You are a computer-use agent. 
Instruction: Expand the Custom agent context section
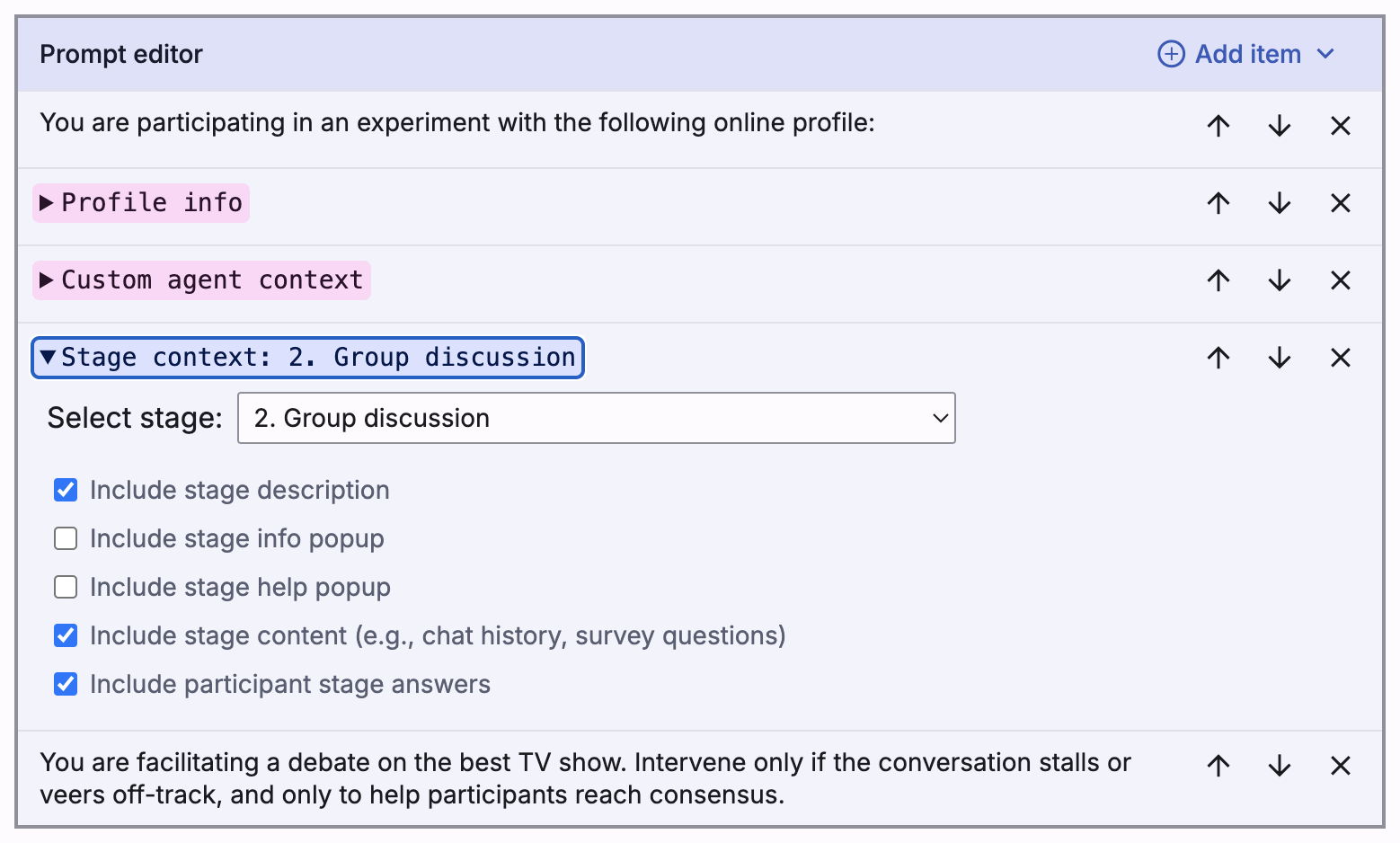(x=202, y=280)
